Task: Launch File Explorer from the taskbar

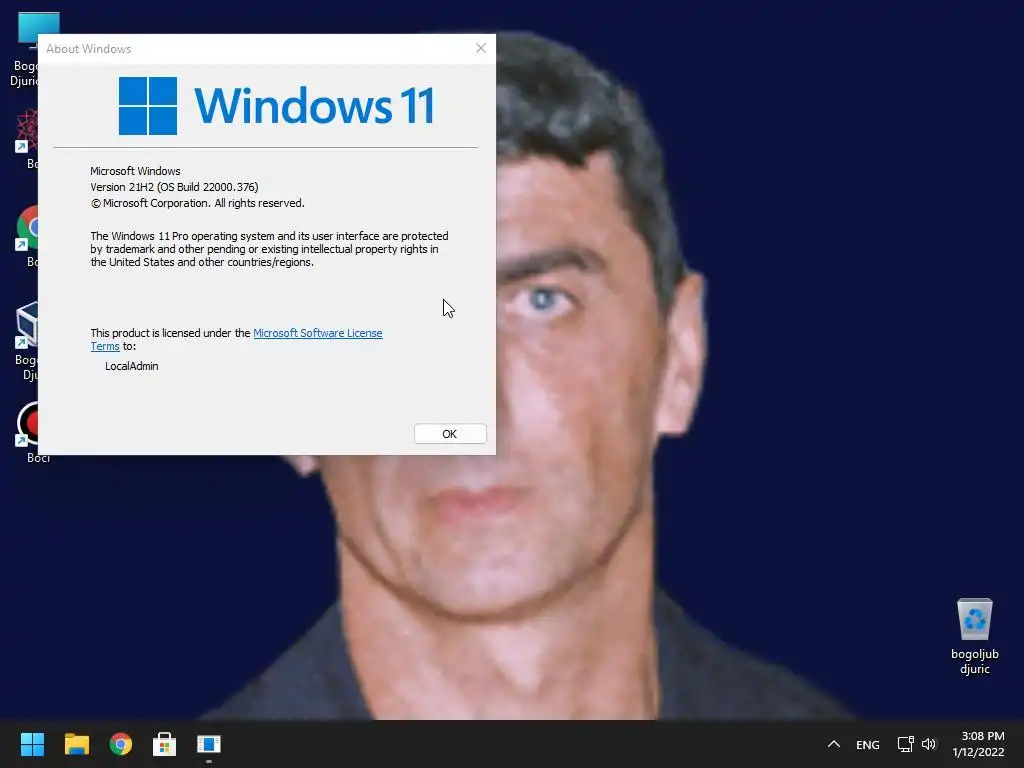Action: point(76,744)
